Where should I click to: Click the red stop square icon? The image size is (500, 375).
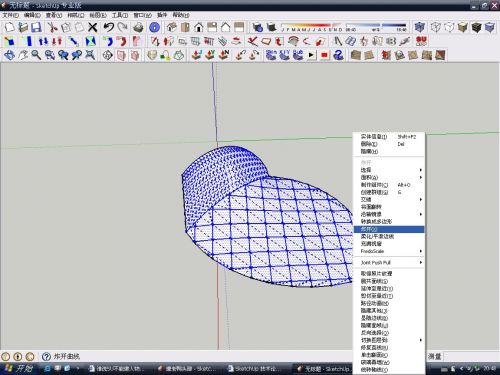[x=324, y=55]
